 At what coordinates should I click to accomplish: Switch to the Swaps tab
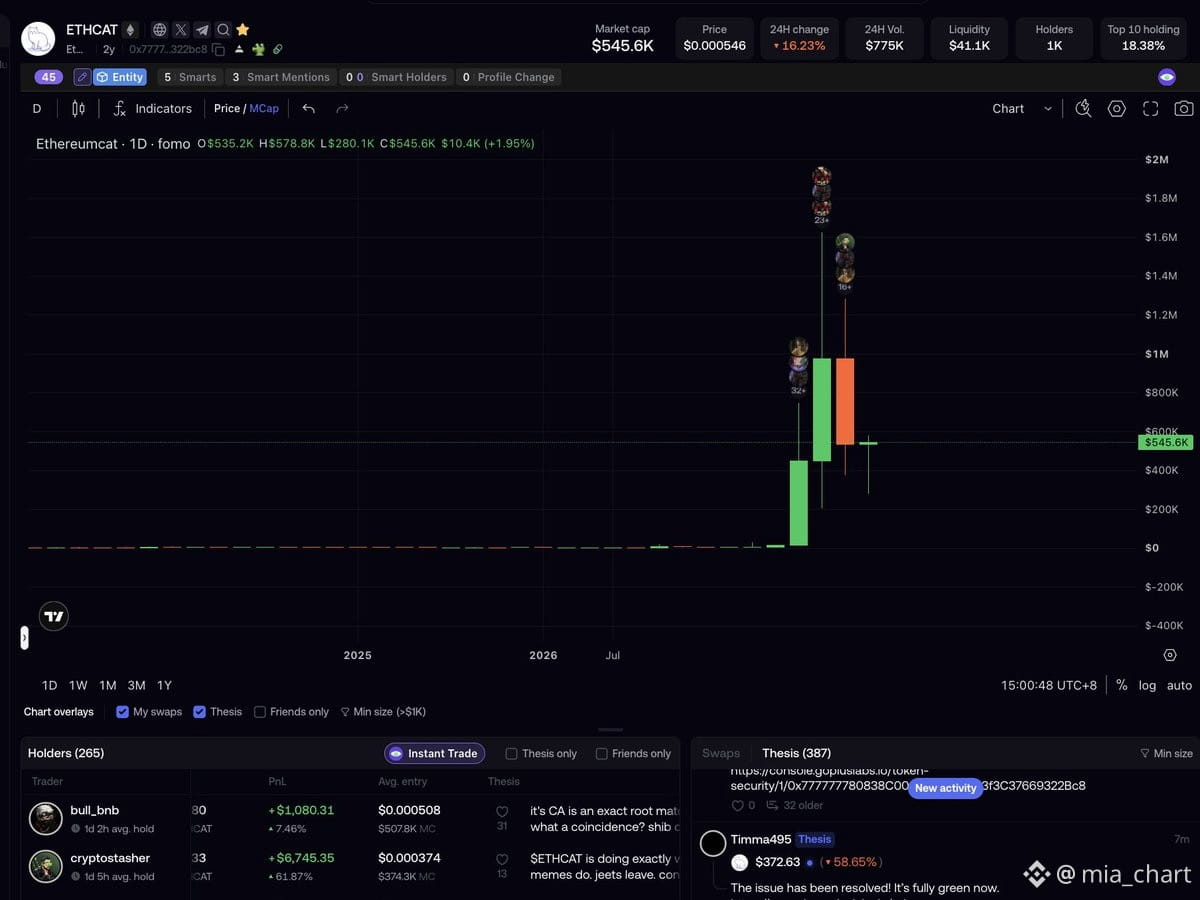[721, 753]
